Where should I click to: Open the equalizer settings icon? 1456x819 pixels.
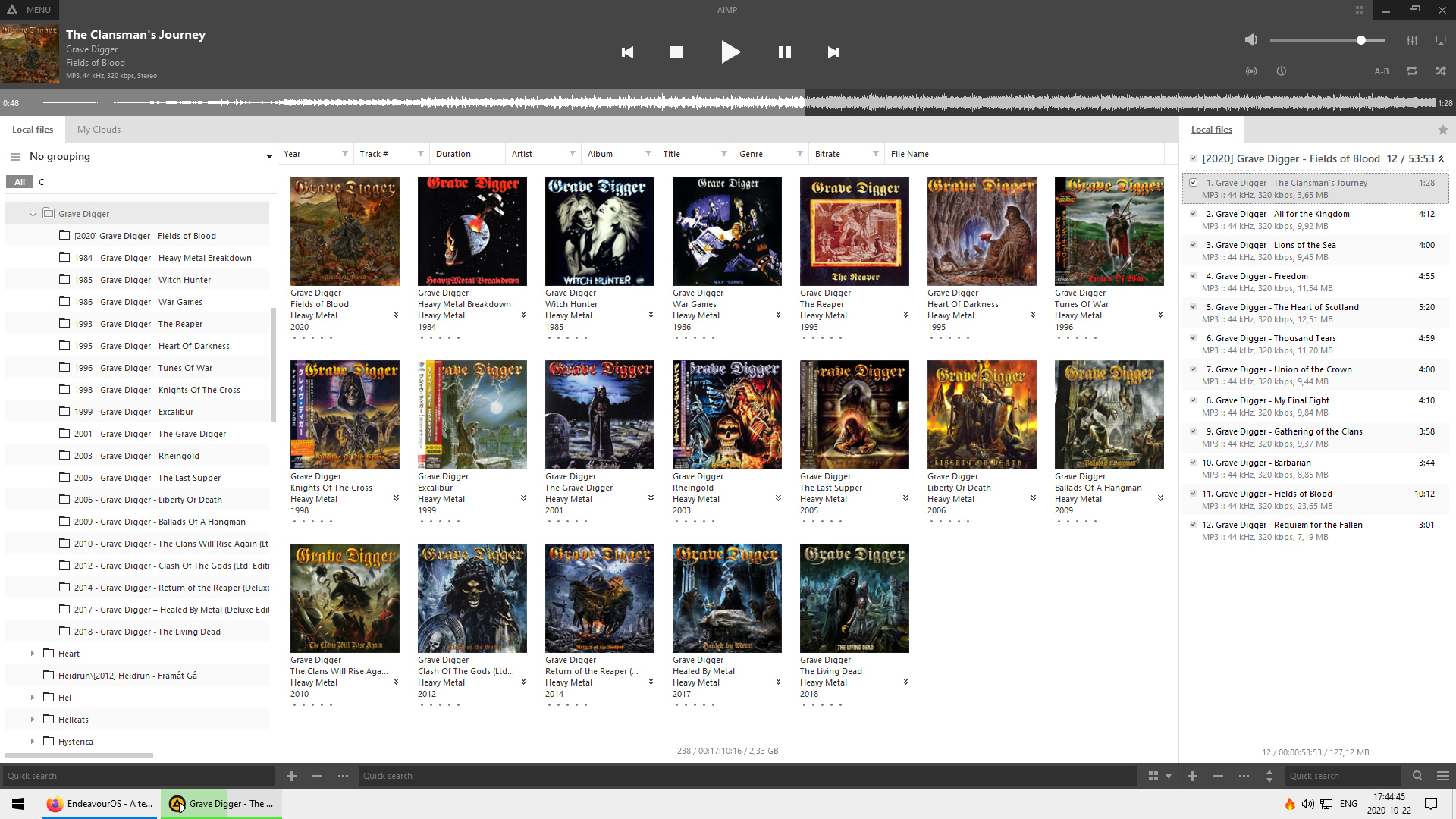pos(1412,40)
